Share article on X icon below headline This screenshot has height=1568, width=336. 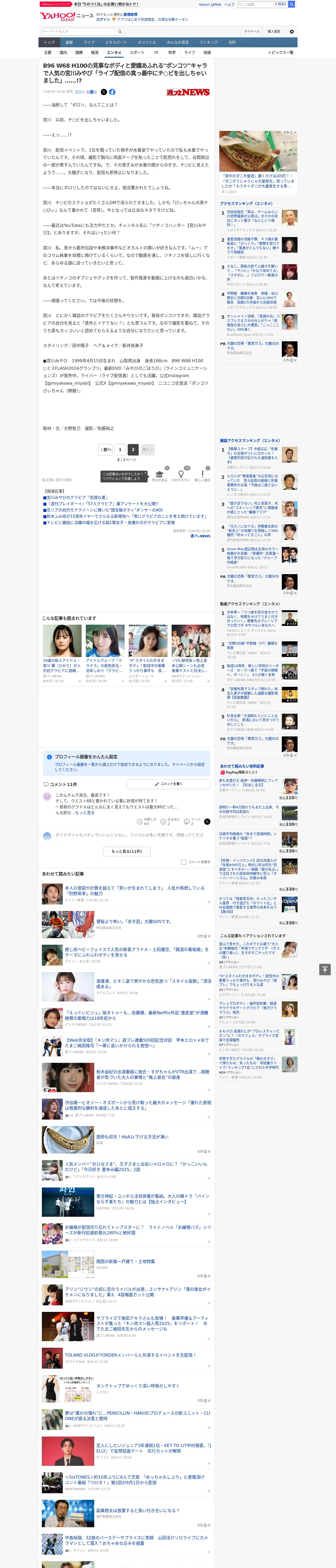point(104,92)
